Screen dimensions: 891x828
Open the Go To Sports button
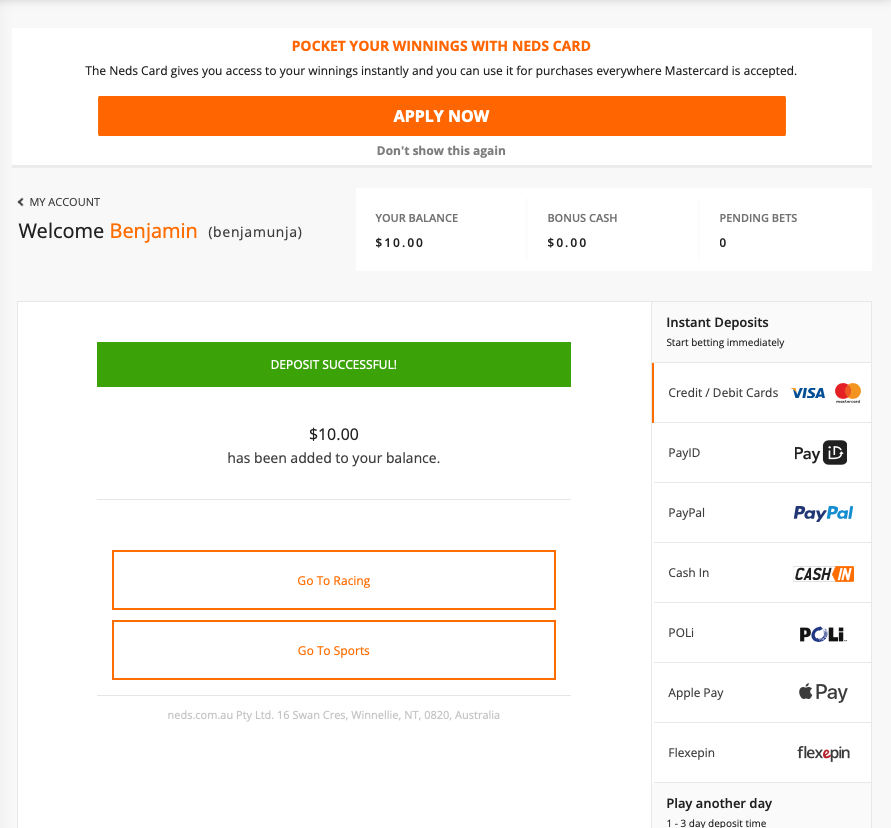334,650
